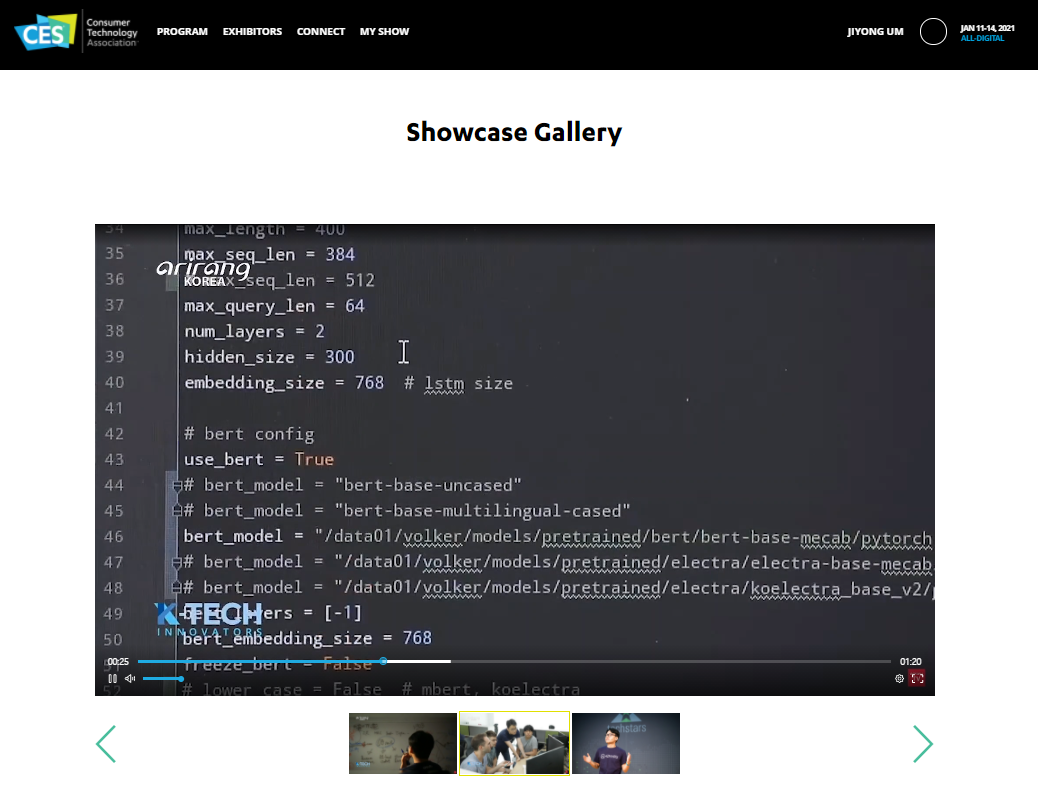Click the 00:25 elapsed time label

tap(118, 661)
